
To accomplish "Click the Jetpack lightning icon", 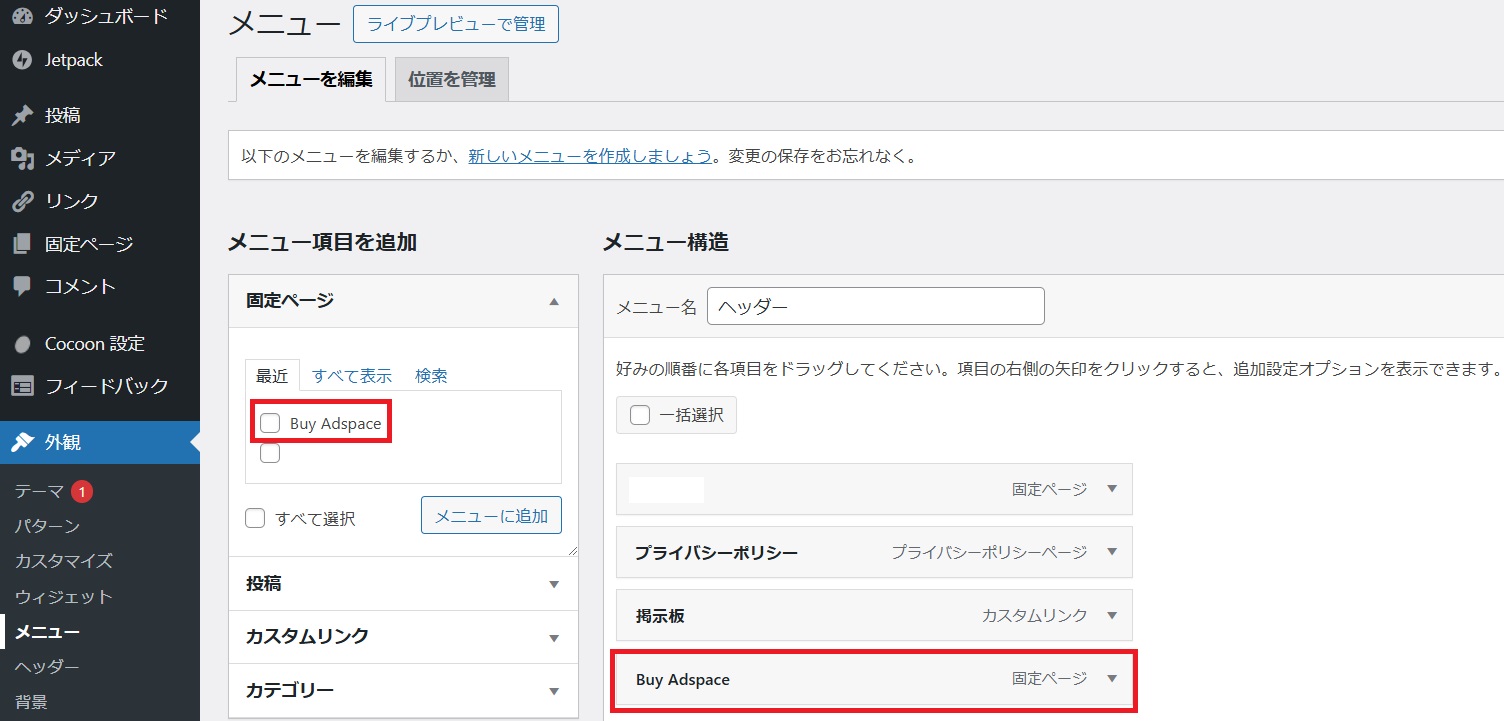I will (x=22, y=60).
